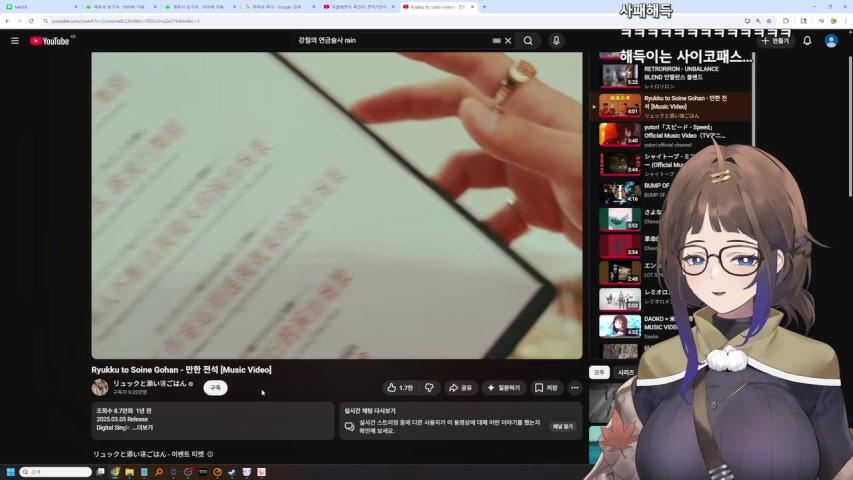The width and height of the screenshot is (853, 480).
Task: Click the Windows taskbar search box
Action: coord(55,472)
